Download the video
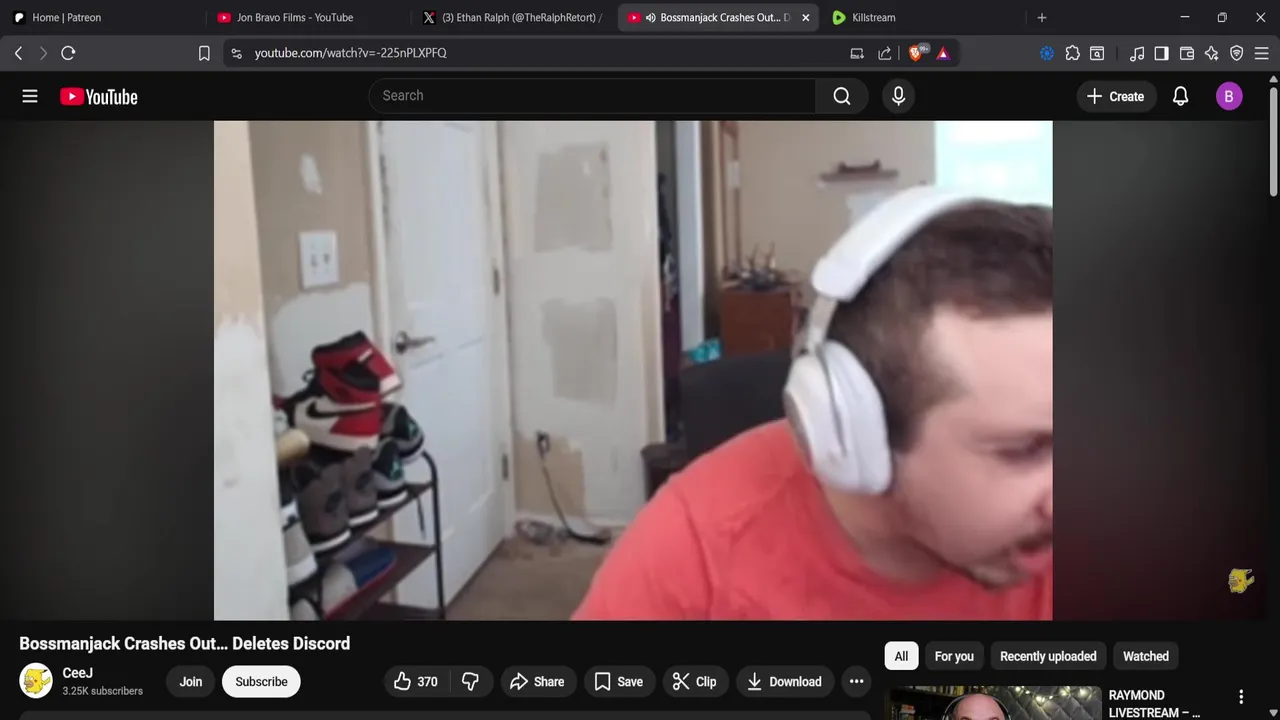Viewport: 1280px width, 720px height. click(x=785, y=682)
